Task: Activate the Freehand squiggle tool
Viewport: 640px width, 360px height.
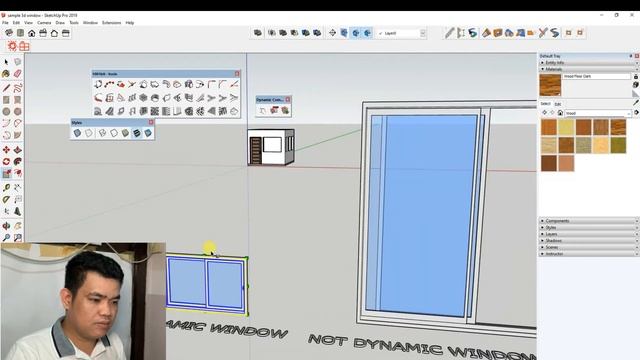Action: coord(18,88)
